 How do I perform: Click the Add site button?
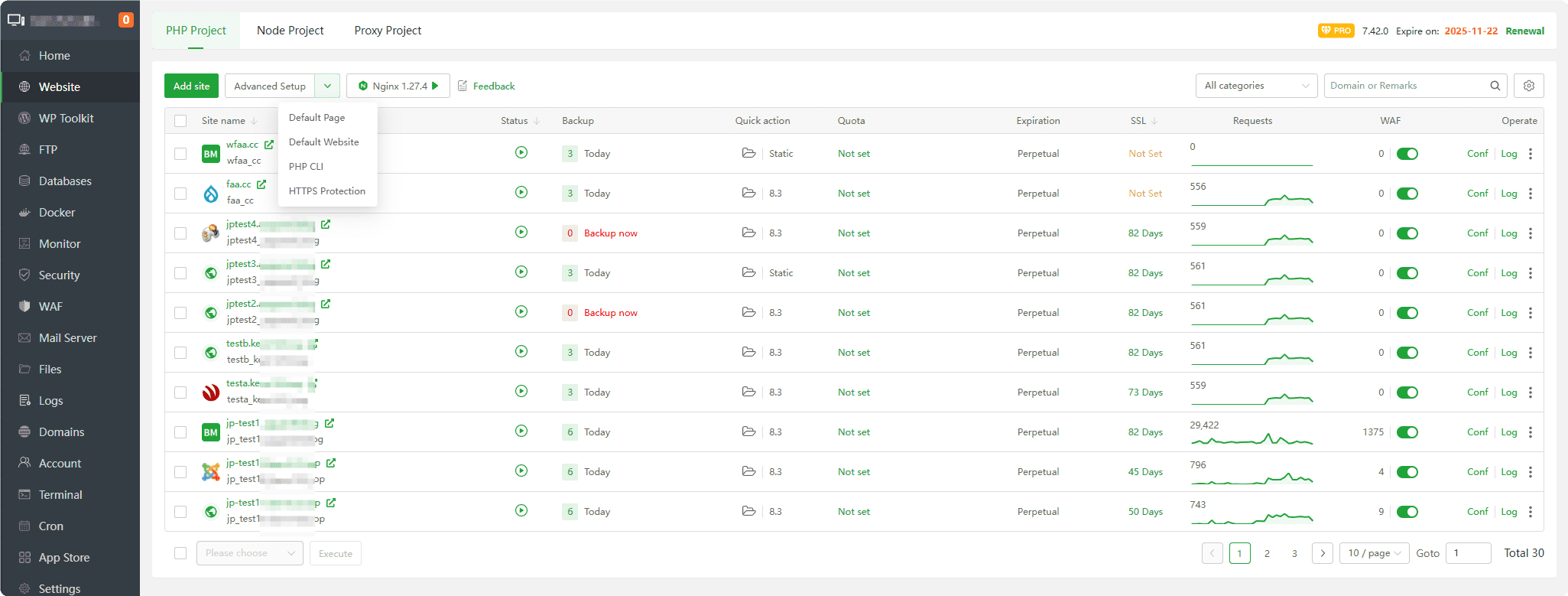[191, 86]
